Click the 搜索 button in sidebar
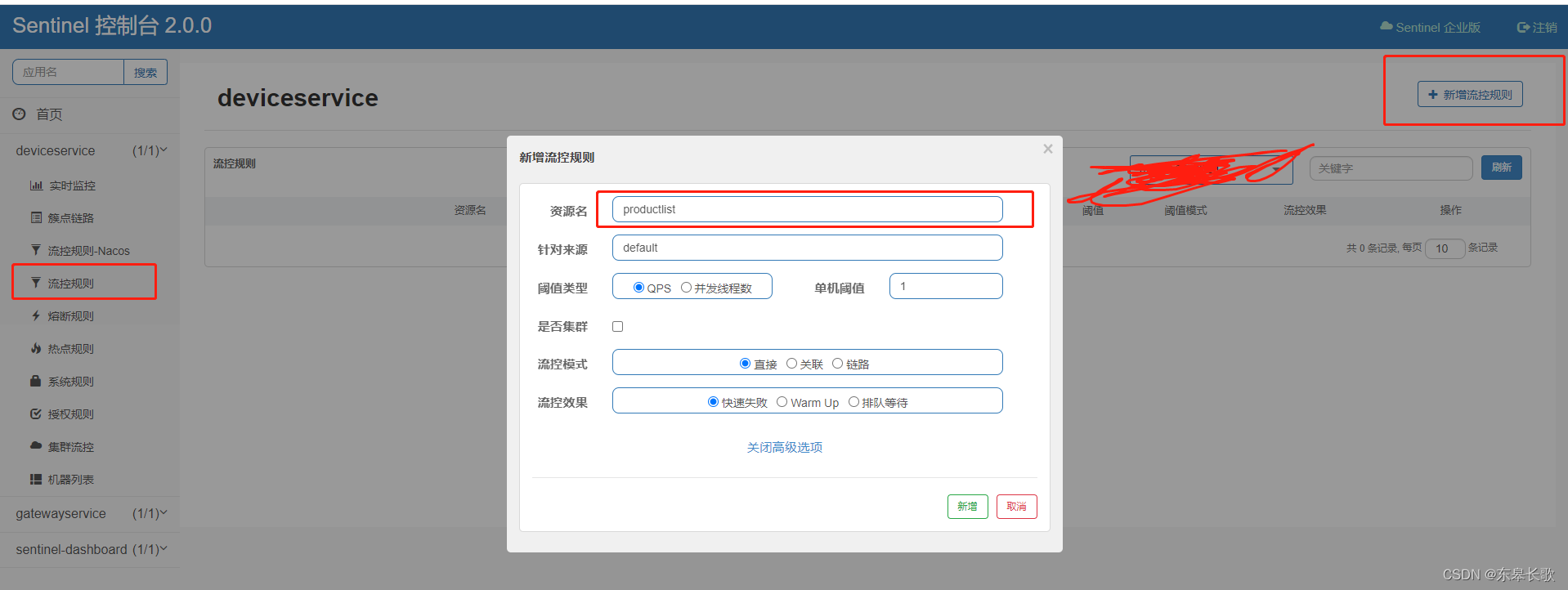Screen dimensions: 1568x590 click(146, 72)
